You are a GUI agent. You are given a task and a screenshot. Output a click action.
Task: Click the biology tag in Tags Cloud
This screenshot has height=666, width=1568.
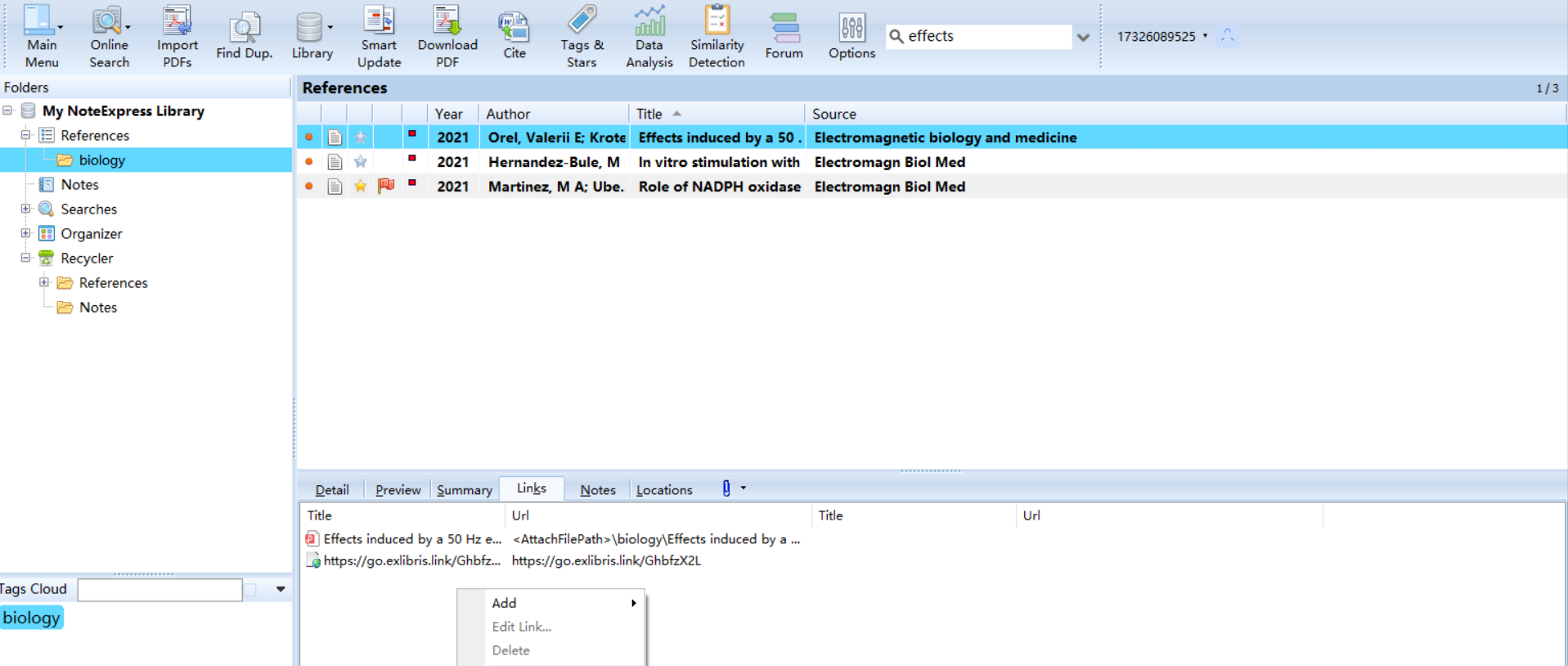coord(31,618)
